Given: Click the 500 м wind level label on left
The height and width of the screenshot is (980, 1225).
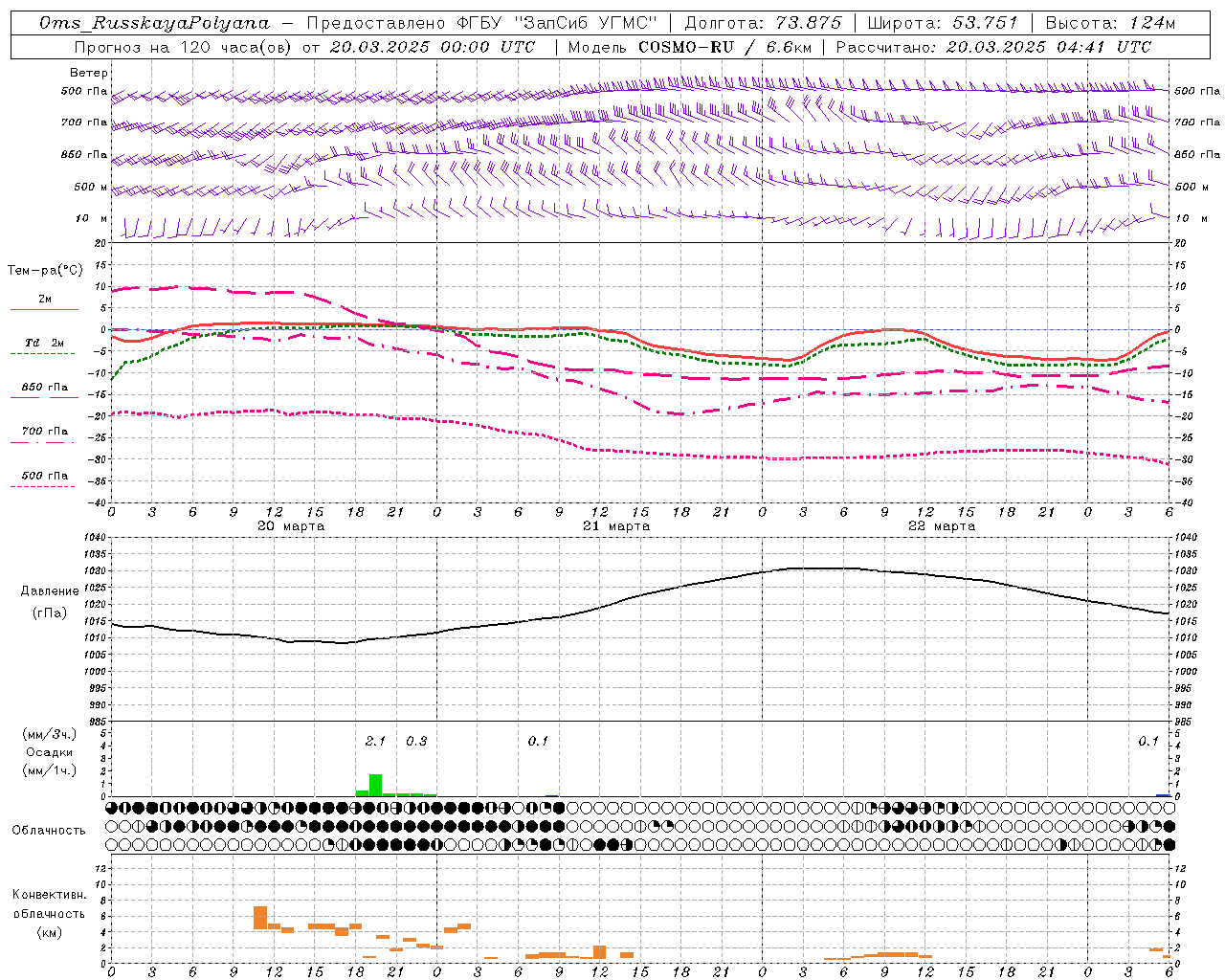Looking at the screenshot, I should tap(91, 187).
